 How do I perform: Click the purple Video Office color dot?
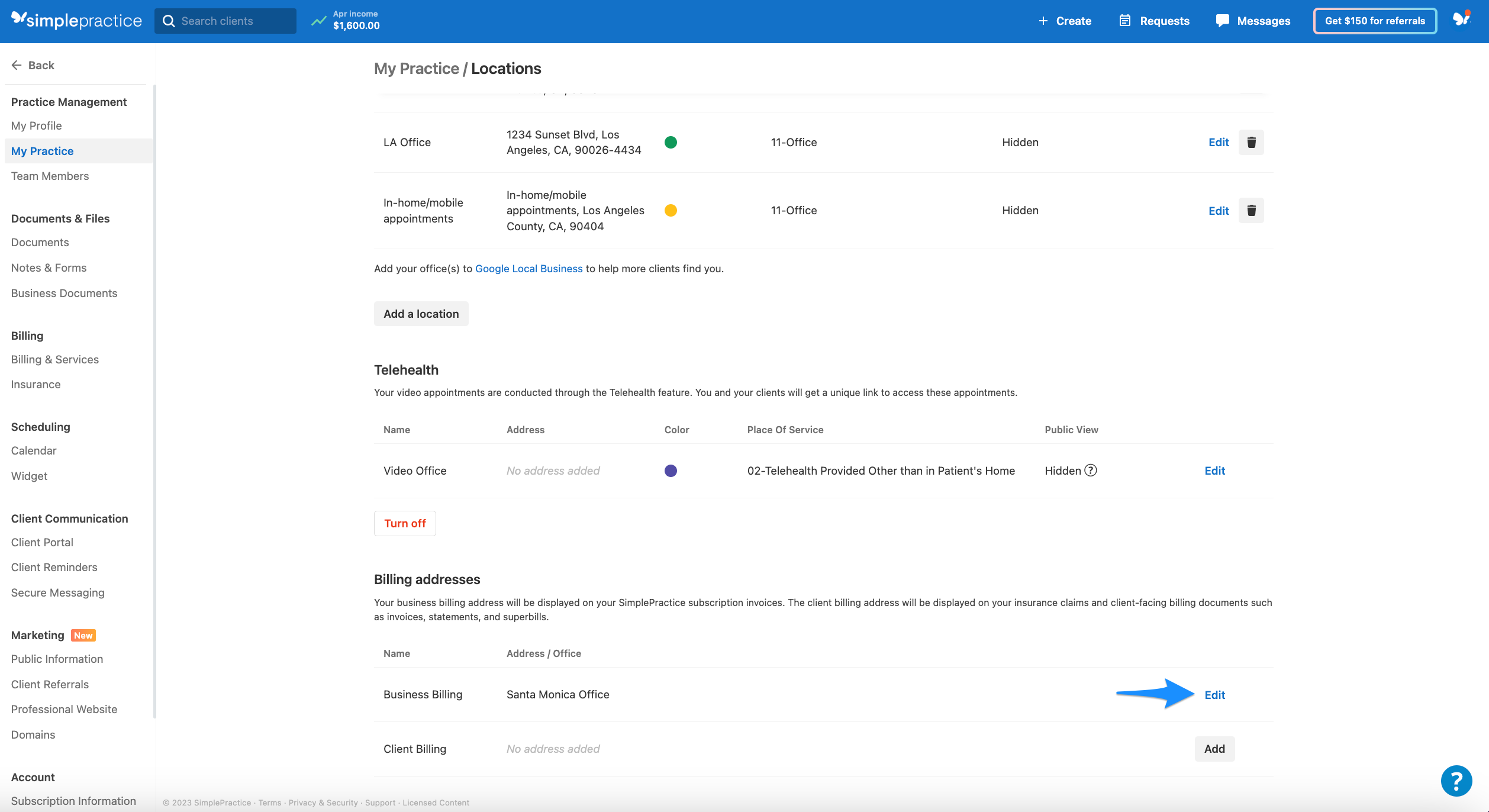point(671,471)
